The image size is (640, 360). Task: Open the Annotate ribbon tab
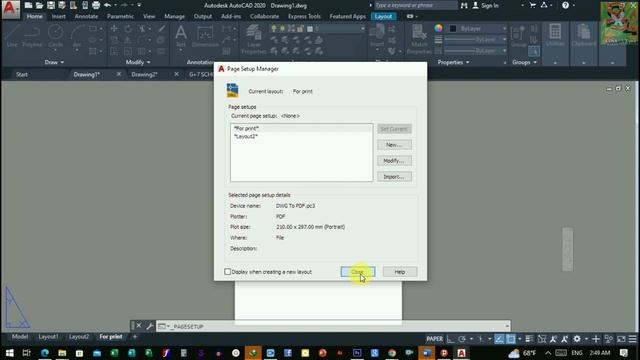[x=86, y=16]
